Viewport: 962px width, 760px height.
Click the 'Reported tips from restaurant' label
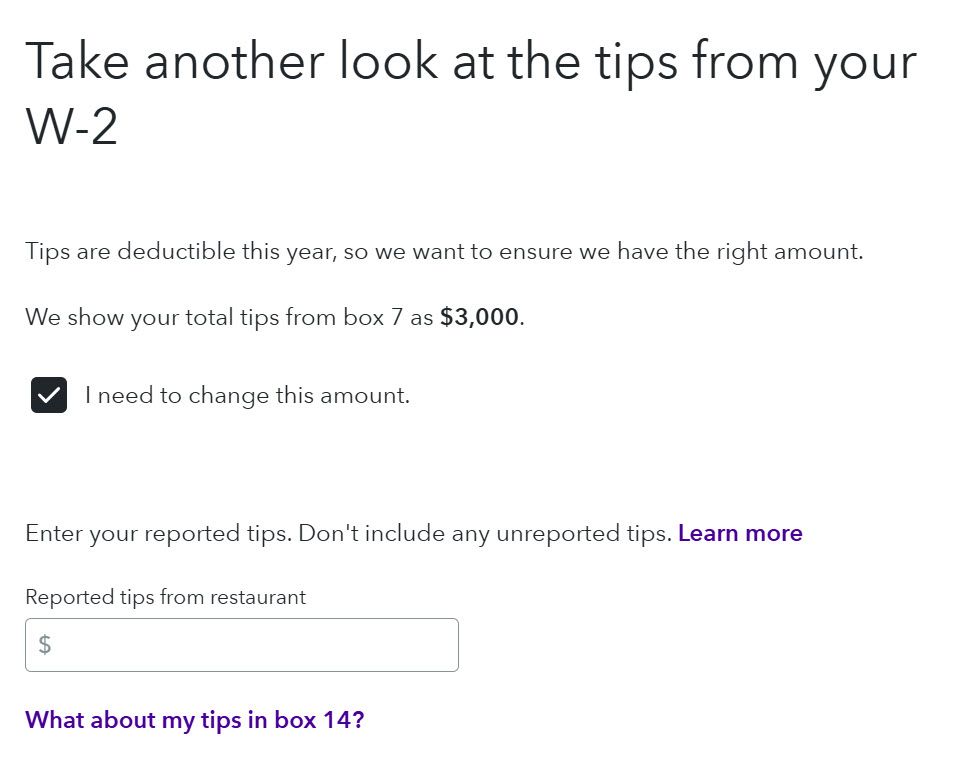(164, 597)
